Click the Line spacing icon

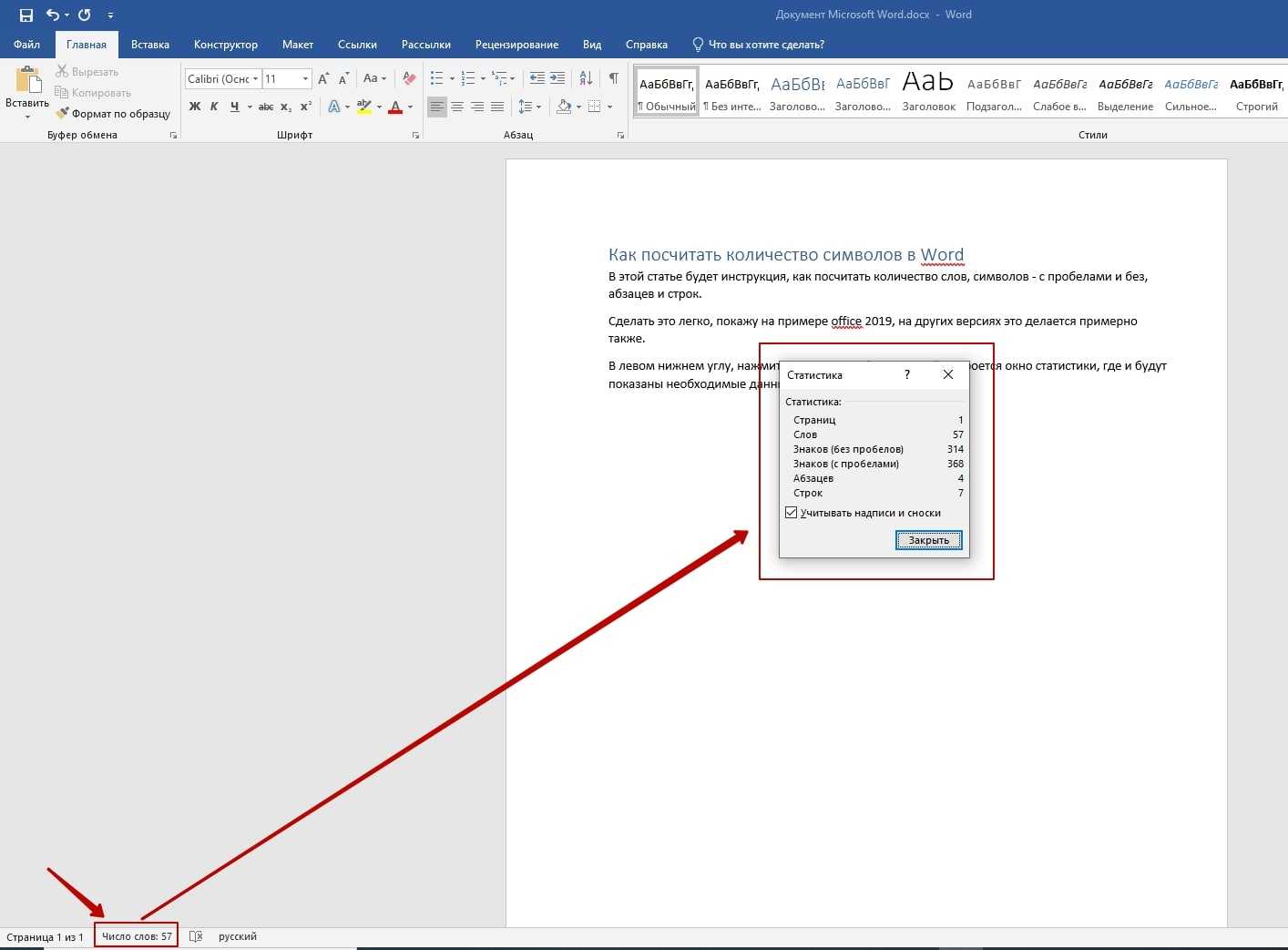[526, 107]
